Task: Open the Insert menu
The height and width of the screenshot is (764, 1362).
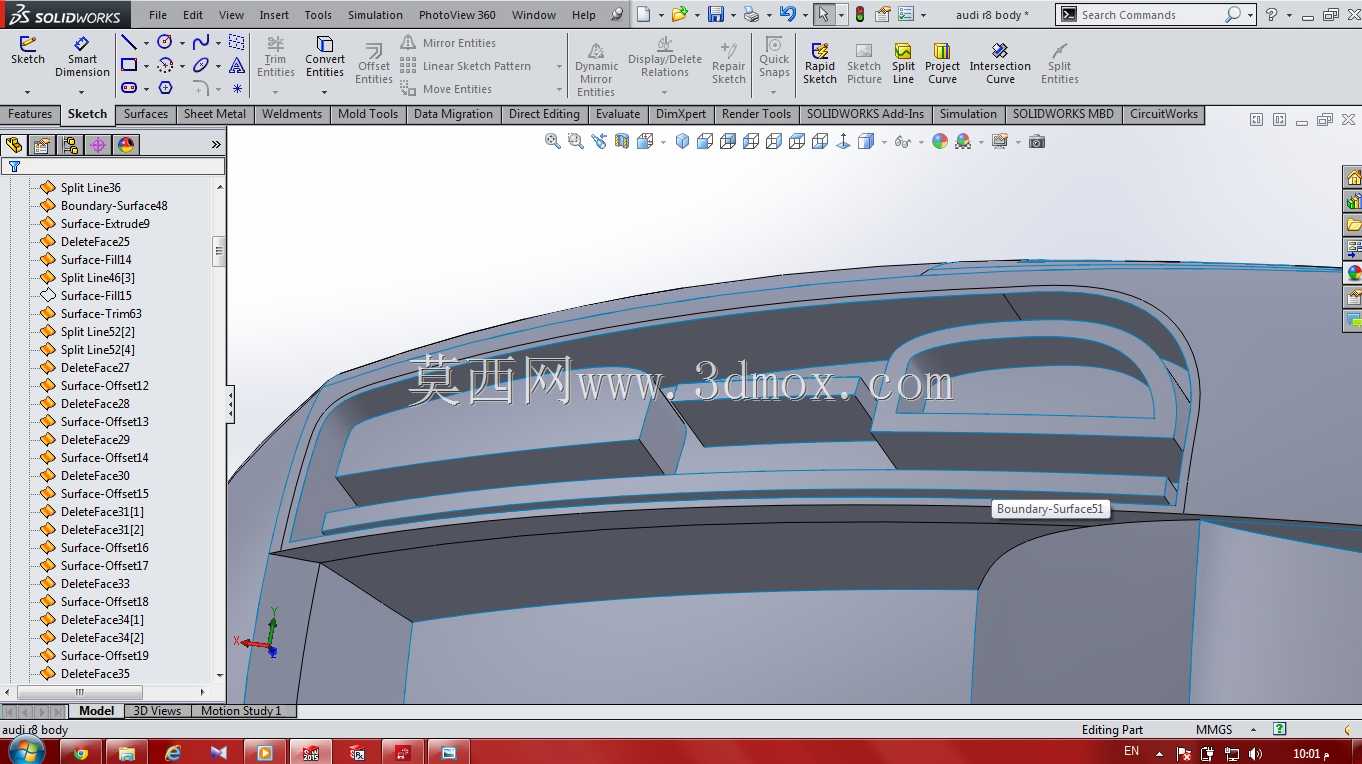Action: click(274, 15)
